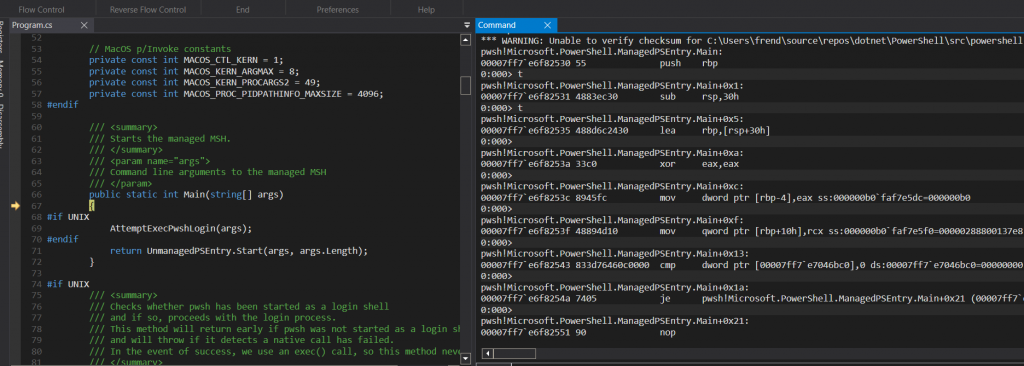The image size is (1024, 366).
Task: Click the closing brace on line 72
Action: 92,262
